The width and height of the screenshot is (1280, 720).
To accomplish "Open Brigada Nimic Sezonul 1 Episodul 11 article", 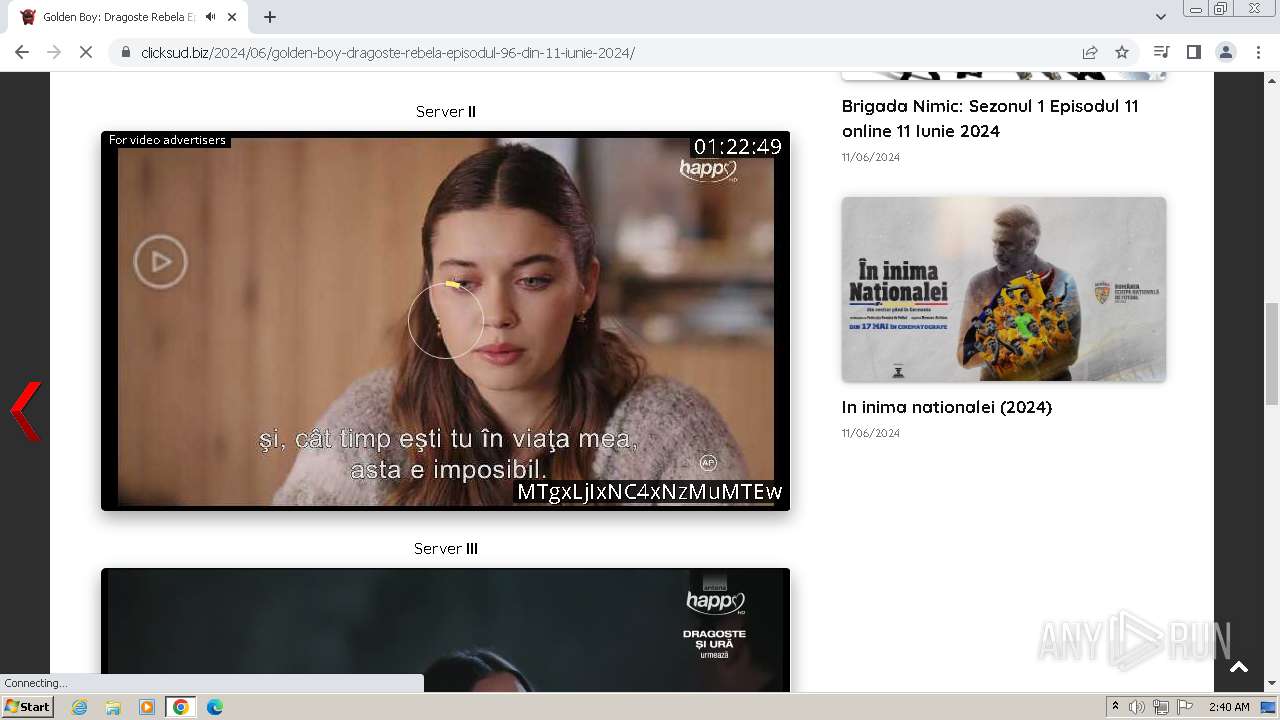I will tap(990, 118).
